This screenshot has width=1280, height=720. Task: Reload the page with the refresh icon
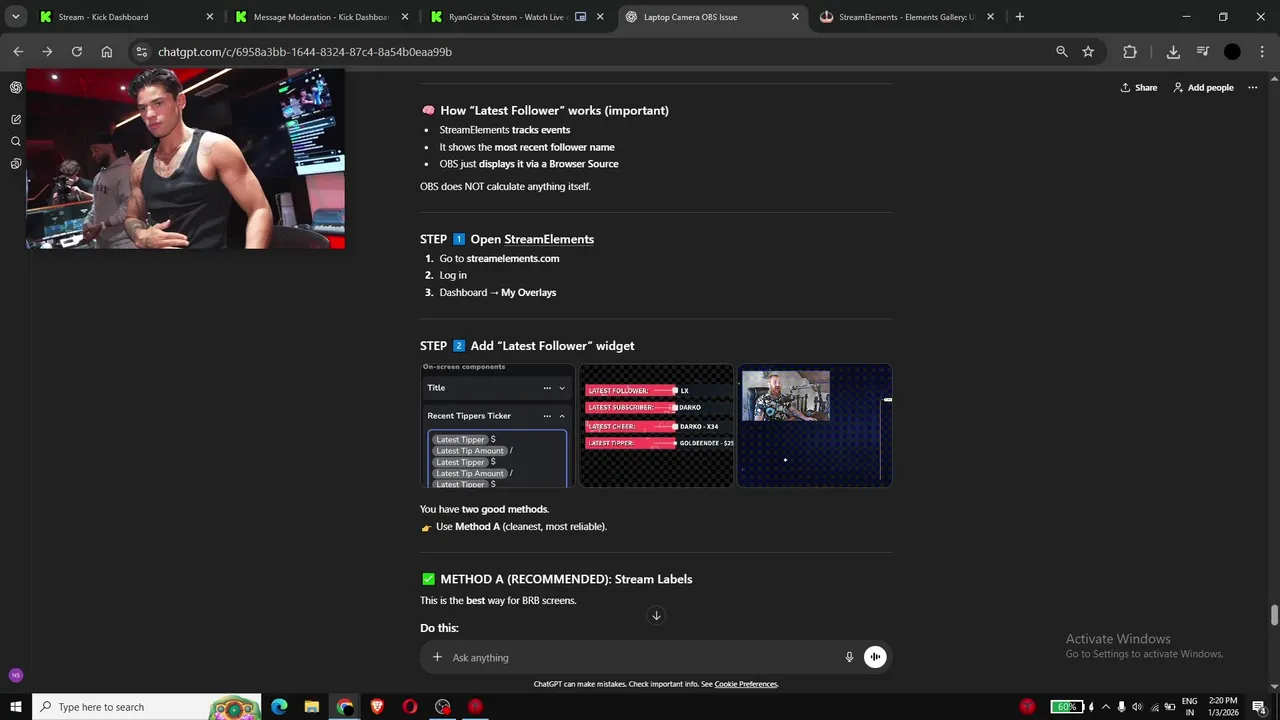[x=77, y=52]
